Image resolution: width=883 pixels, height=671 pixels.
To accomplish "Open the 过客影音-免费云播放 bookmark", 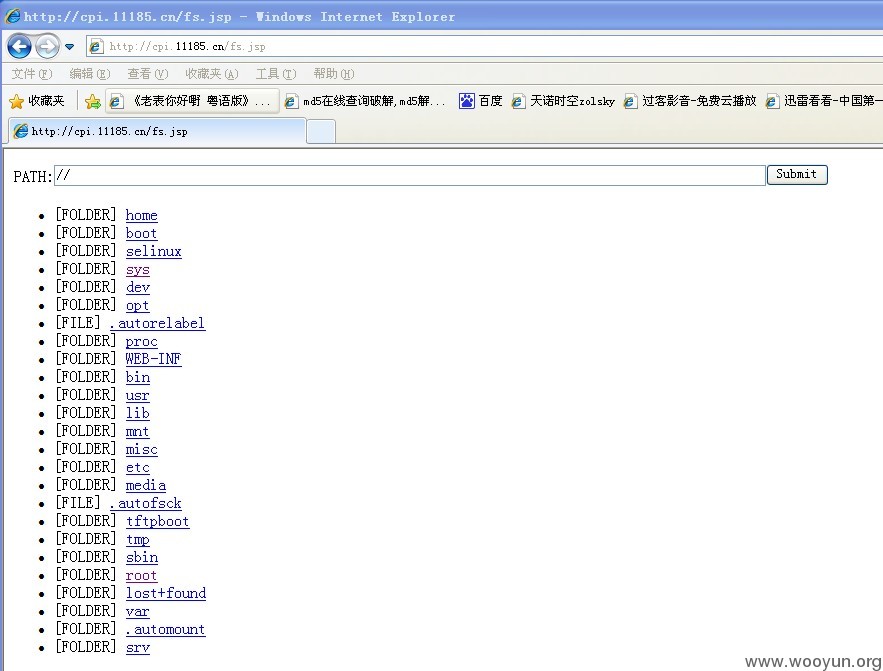I will (x=690, y=101).
